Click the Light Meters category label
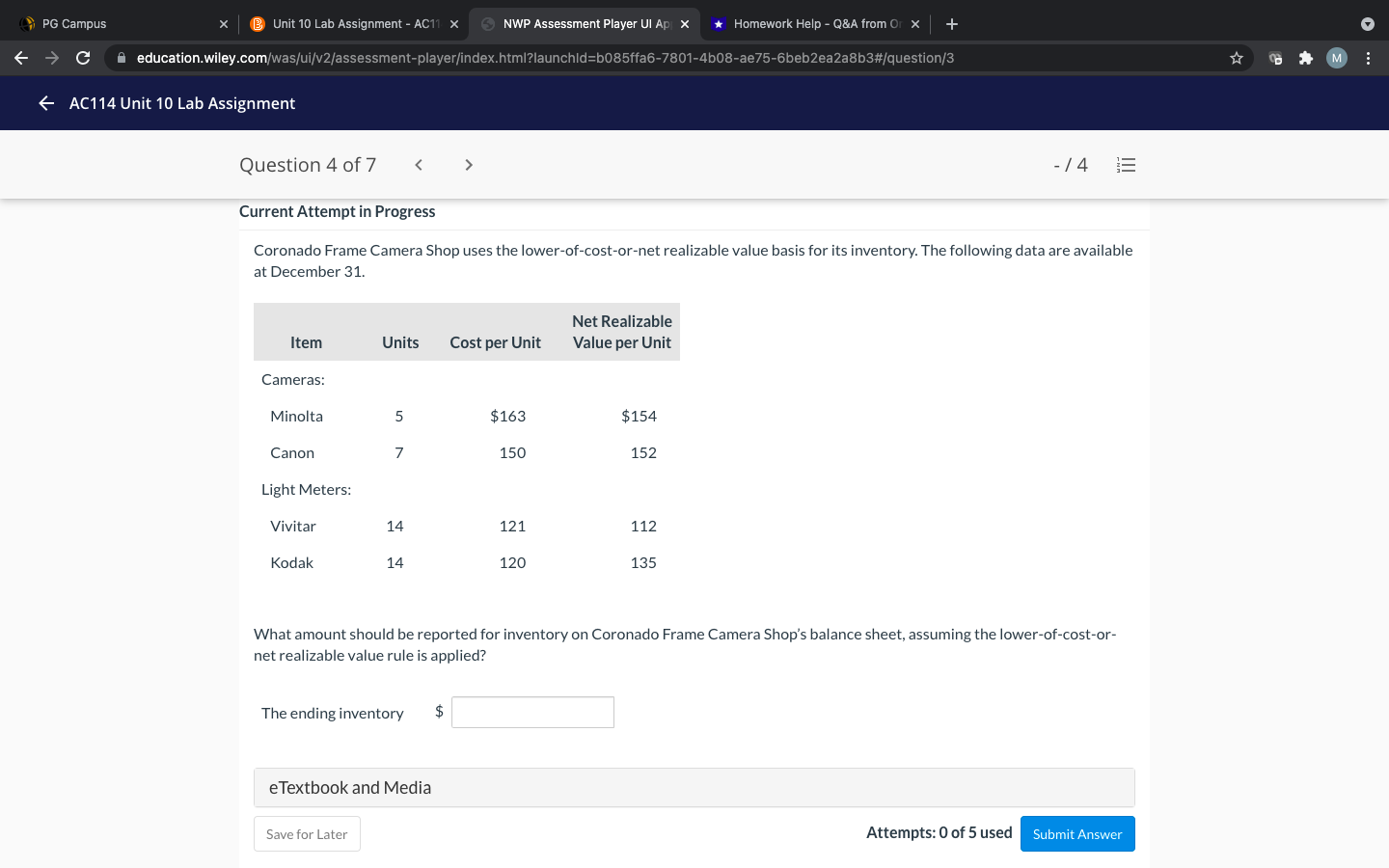1389x868 pixels. click(307, 489)
